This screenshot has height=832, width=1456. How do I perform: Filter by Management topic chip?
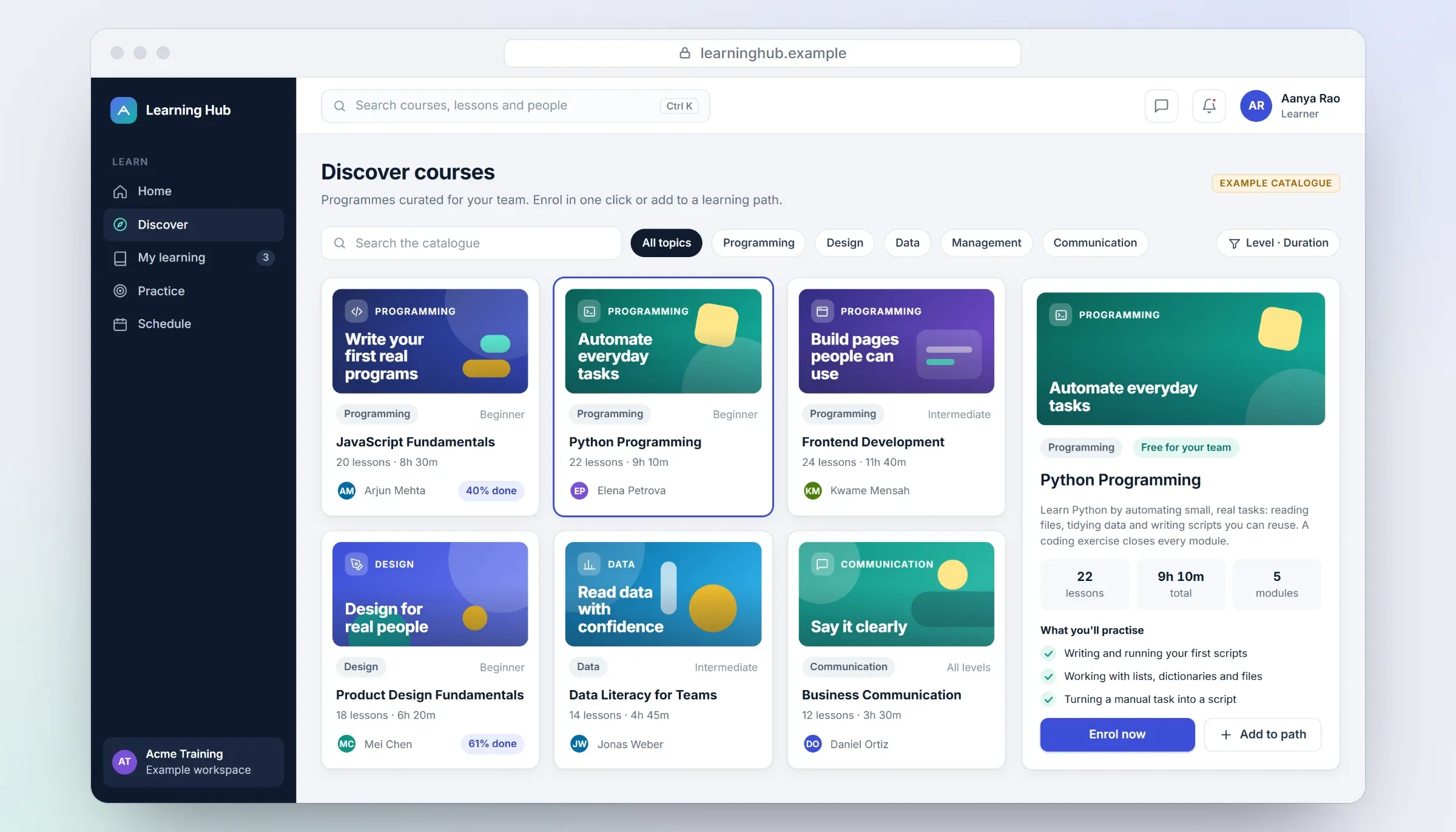pos(986,243)
